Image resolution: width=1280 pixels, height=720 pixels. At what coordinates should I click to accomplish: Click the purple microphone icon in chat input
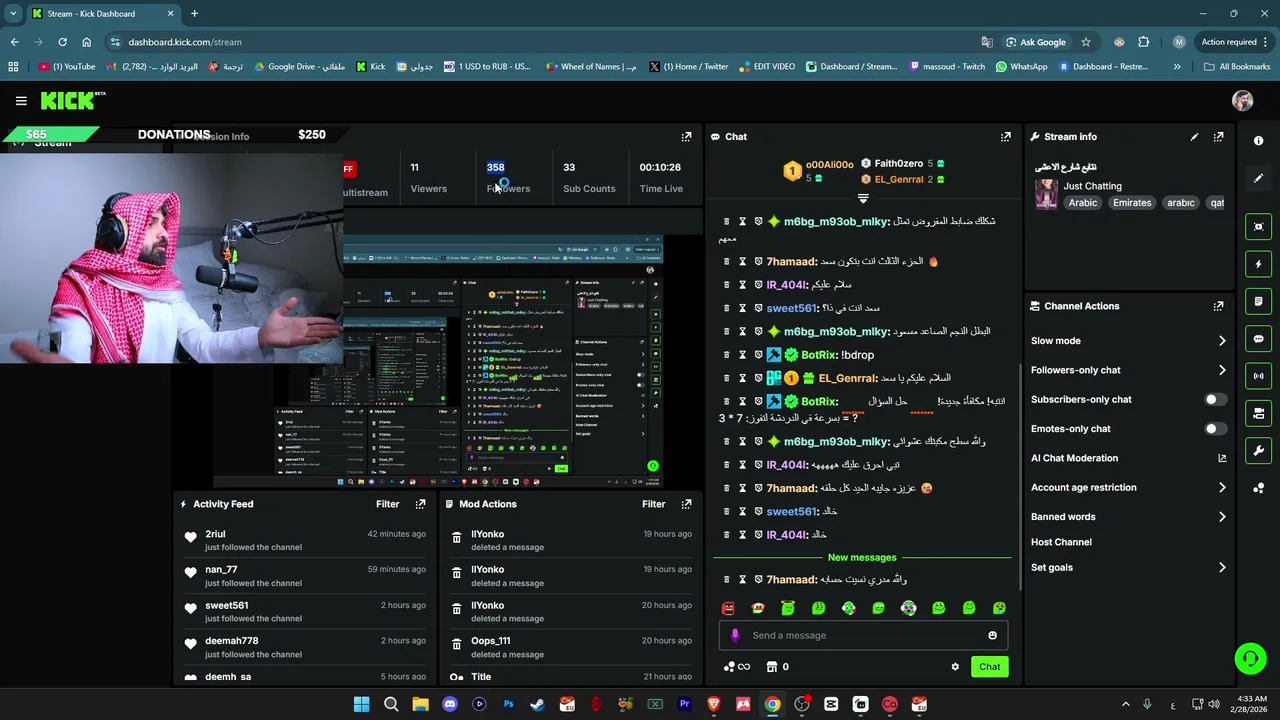coord(735,635)
